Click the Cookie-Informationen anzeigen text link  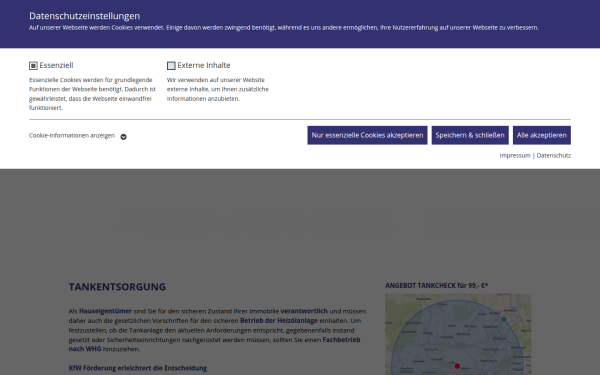tap(72, 135)
